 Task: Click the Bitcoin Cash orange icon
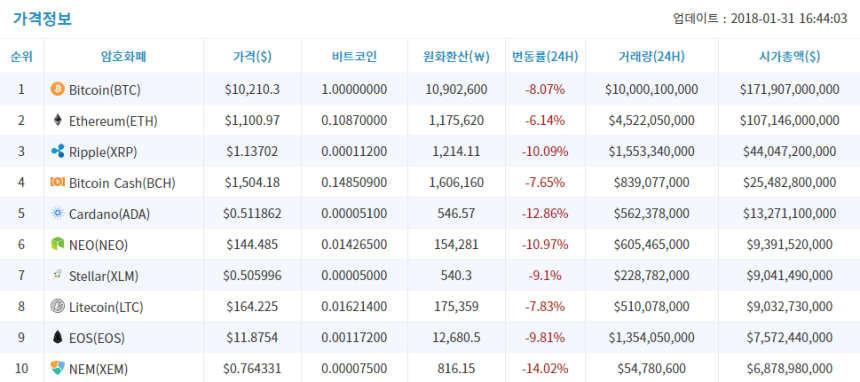click(x=58, y=182)
